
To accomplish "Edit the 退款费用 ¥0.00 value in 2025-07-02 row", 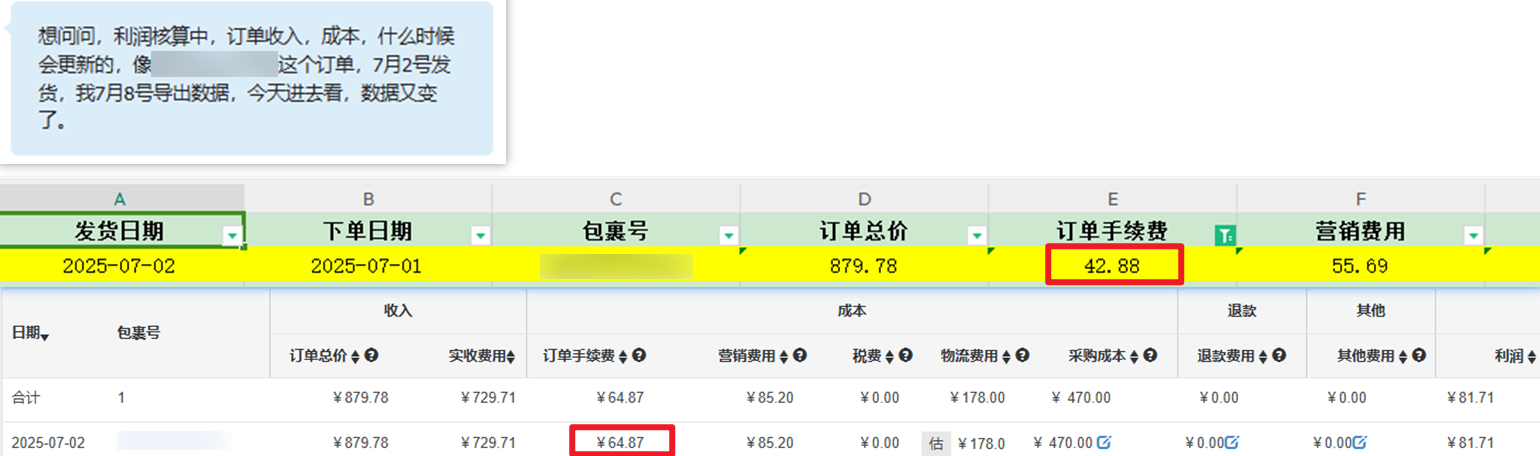I will coord(1232,441).
